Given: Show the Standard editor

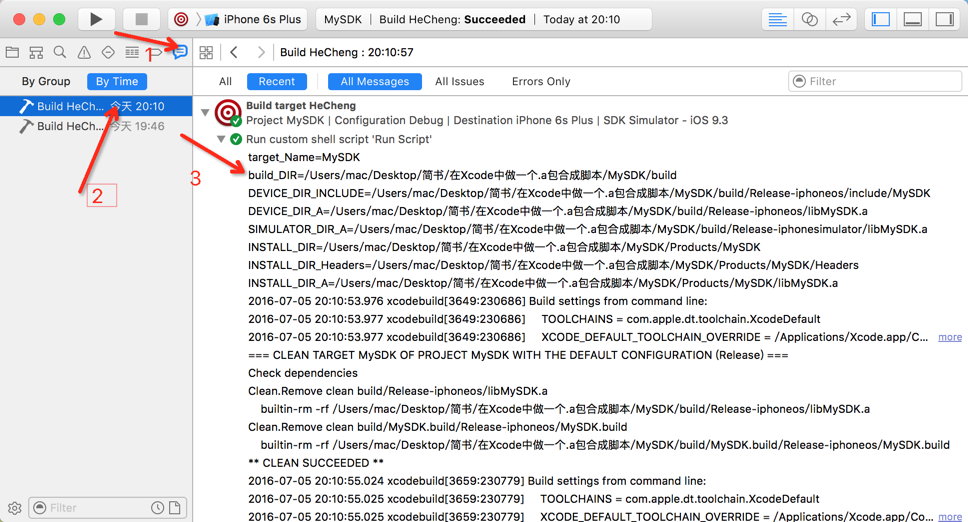Looking at the screenshot, I should point(777,19).
